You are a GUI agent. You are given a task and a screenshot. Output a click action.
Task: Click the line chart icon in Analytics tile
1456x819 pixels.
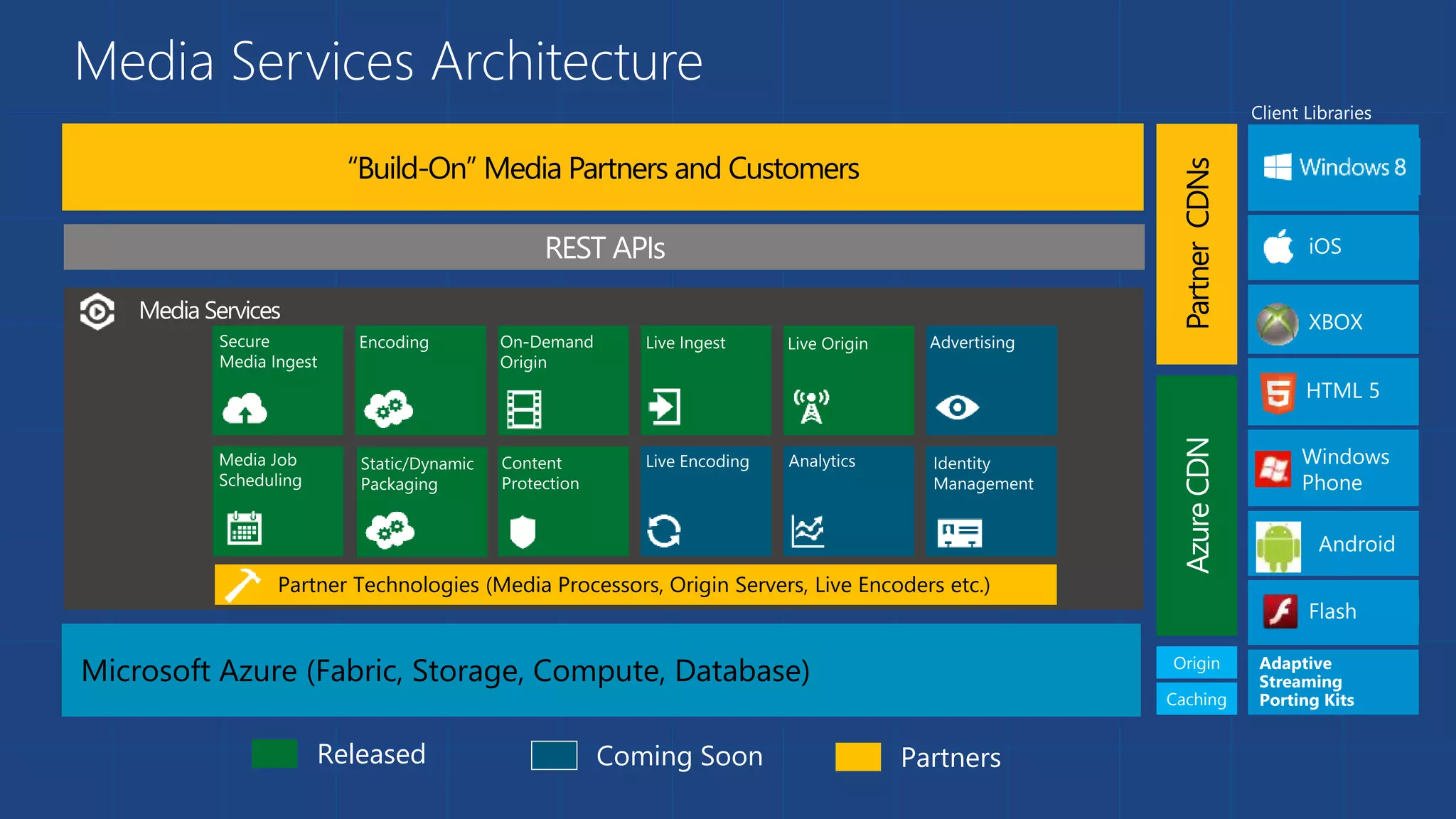pos(808,531)
